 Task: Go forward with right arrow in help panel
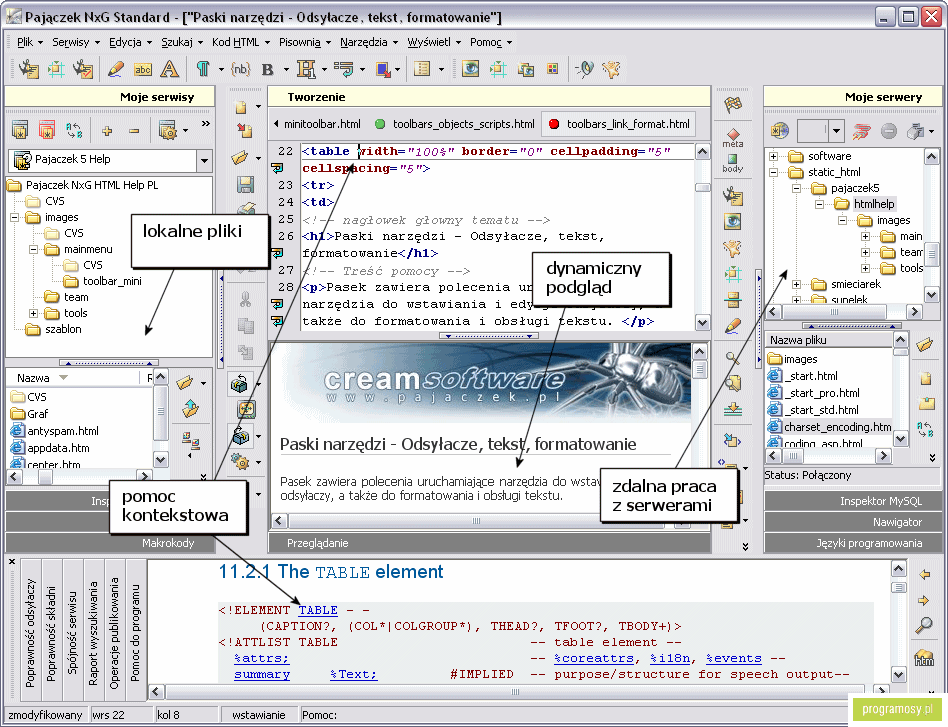coord(924,600)
